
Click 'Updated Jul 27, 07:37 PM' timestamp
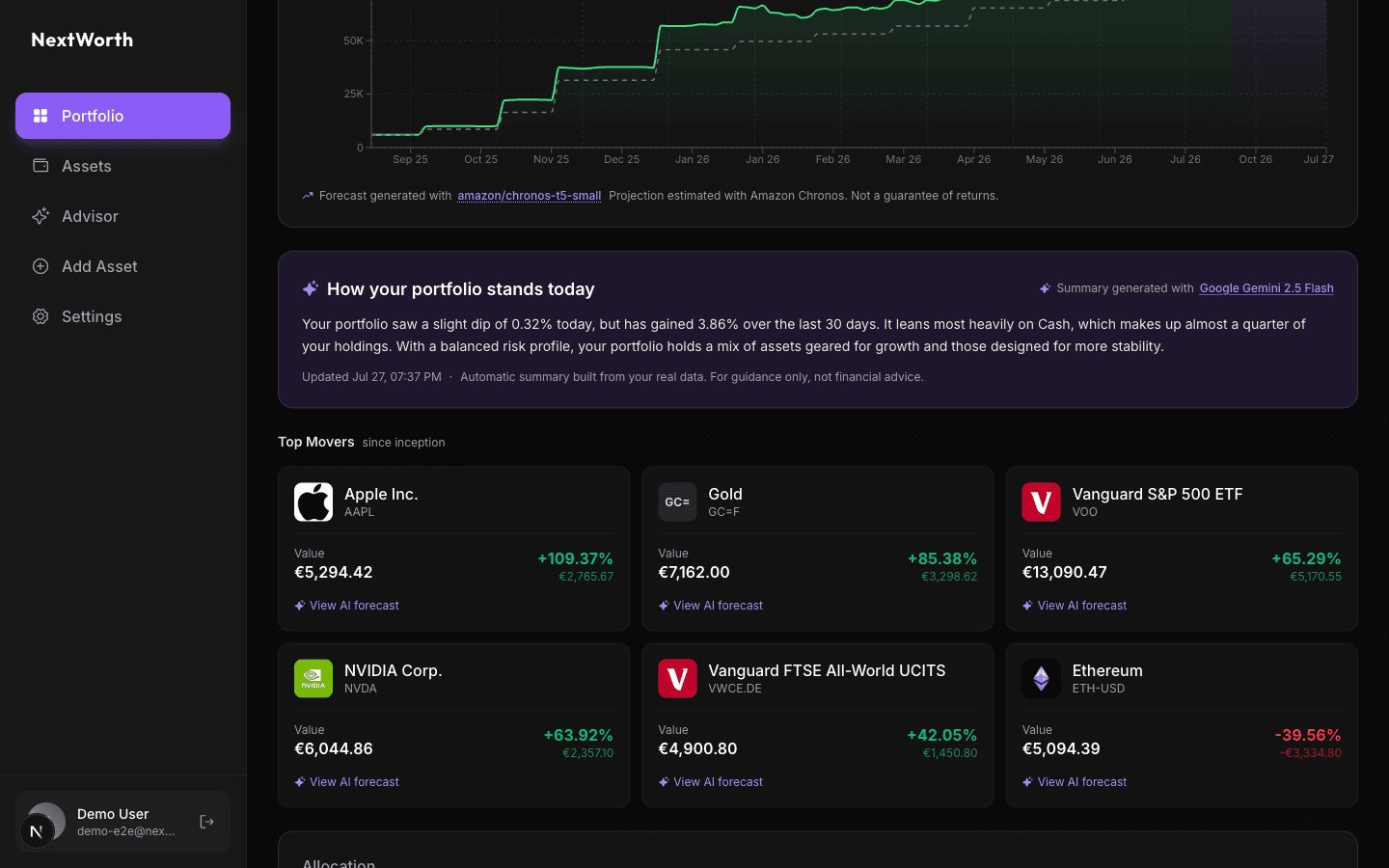[x=371, y=377]
